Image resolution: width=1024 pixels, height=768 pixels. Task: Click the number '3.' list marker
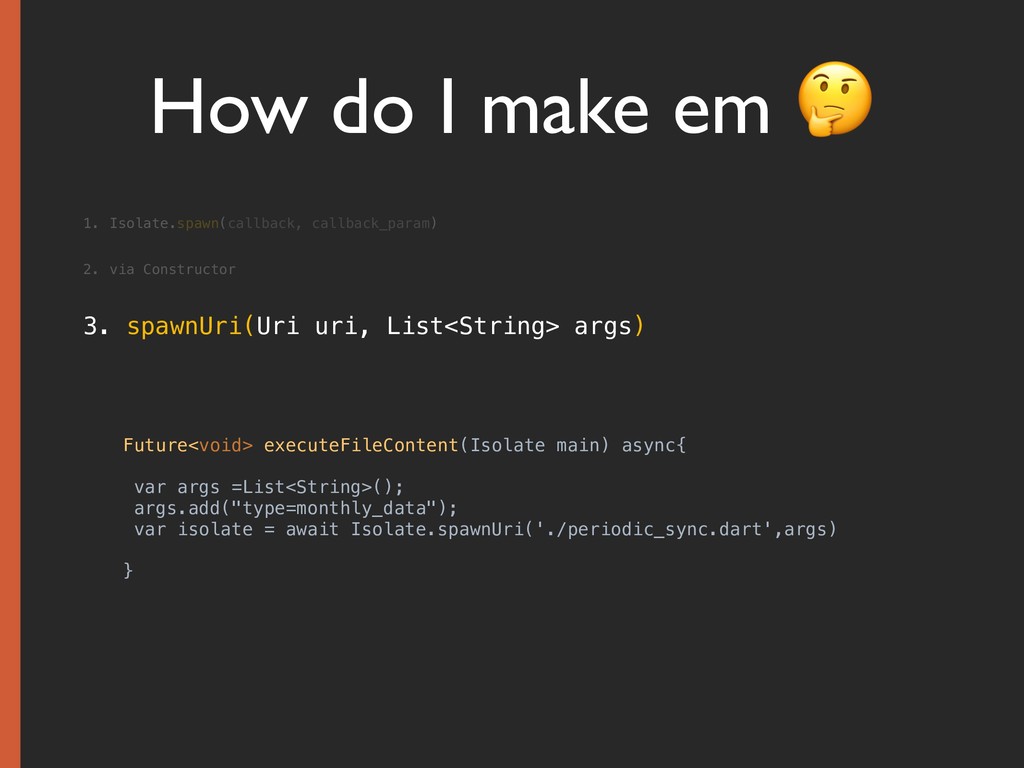point(96,326)
